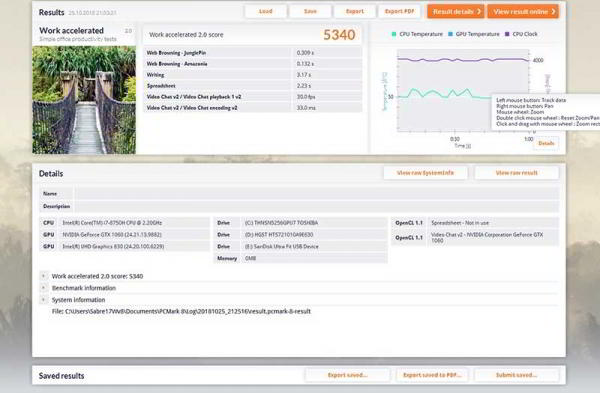600x393 pixels.
Task: Select Web Browsing - JunglePin row
Action: (253, 53)
